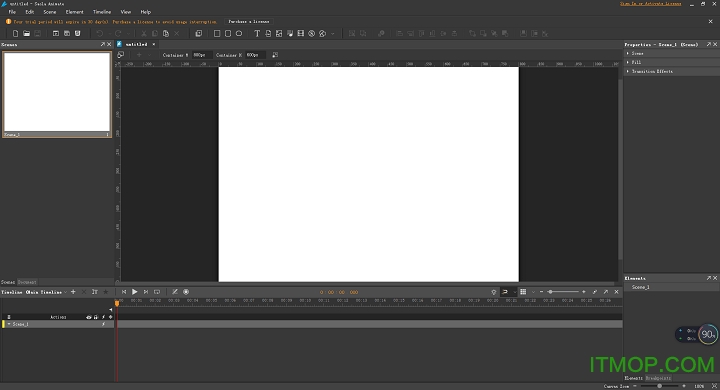Click the Image insert icon
Viewport: 720px width, 390px height.
(x=279, y=34)
